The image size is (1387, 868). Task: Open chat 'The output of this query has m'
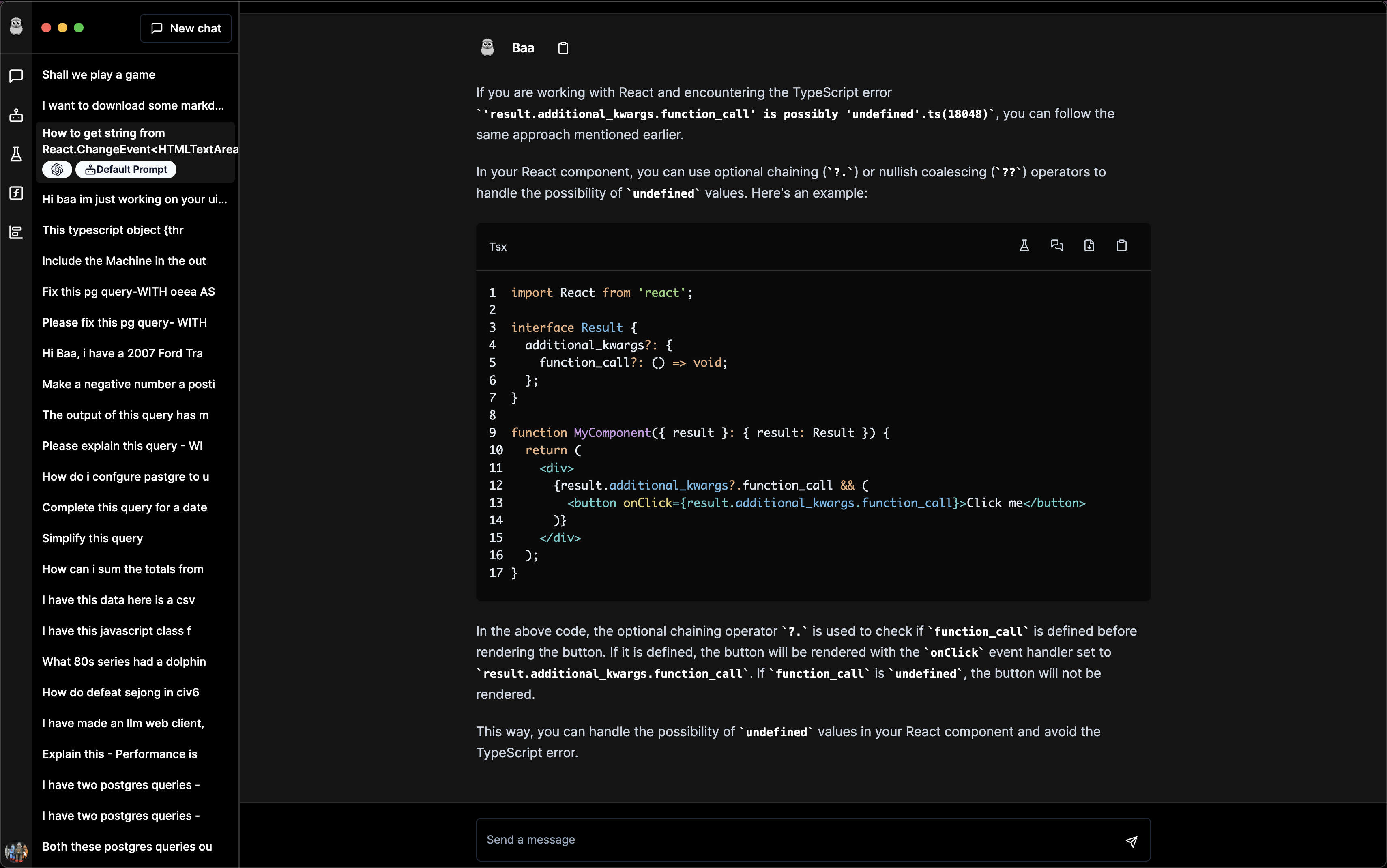coord(135,415)
